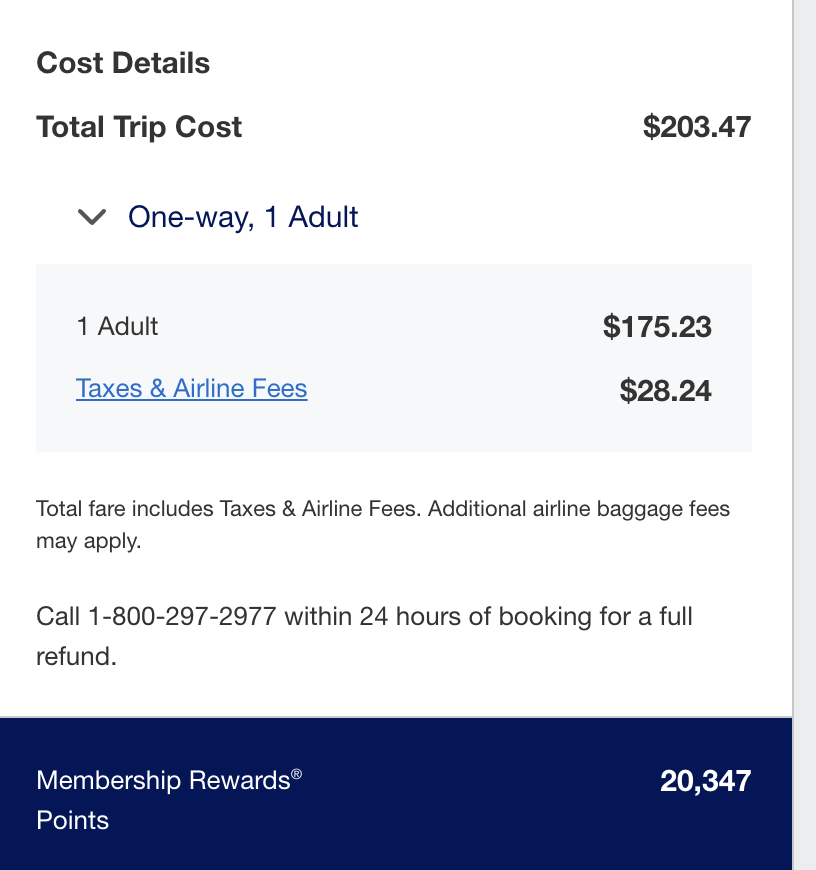The width and height of the screenshot is (816, 870).
Task: Click the Total Trip Cost label
Action: point(139,127)
